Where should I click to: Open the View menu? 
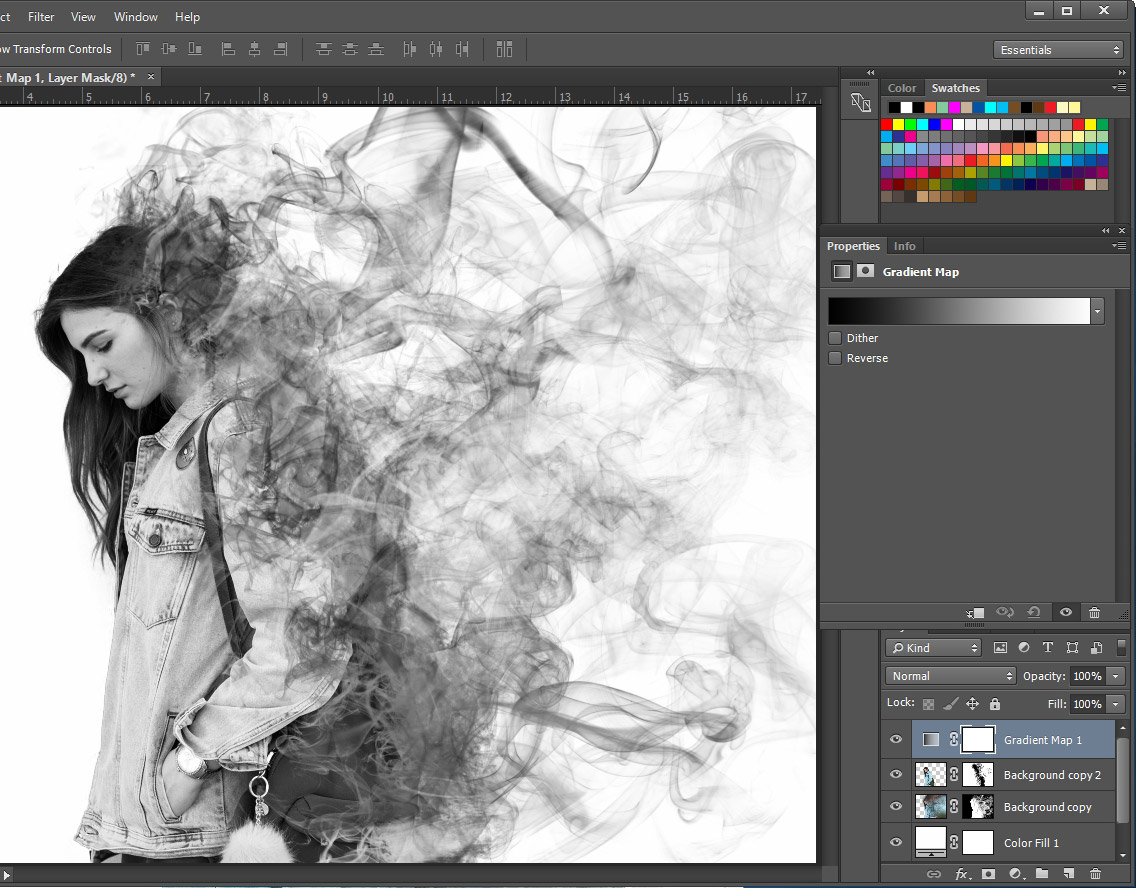[83, 17]
